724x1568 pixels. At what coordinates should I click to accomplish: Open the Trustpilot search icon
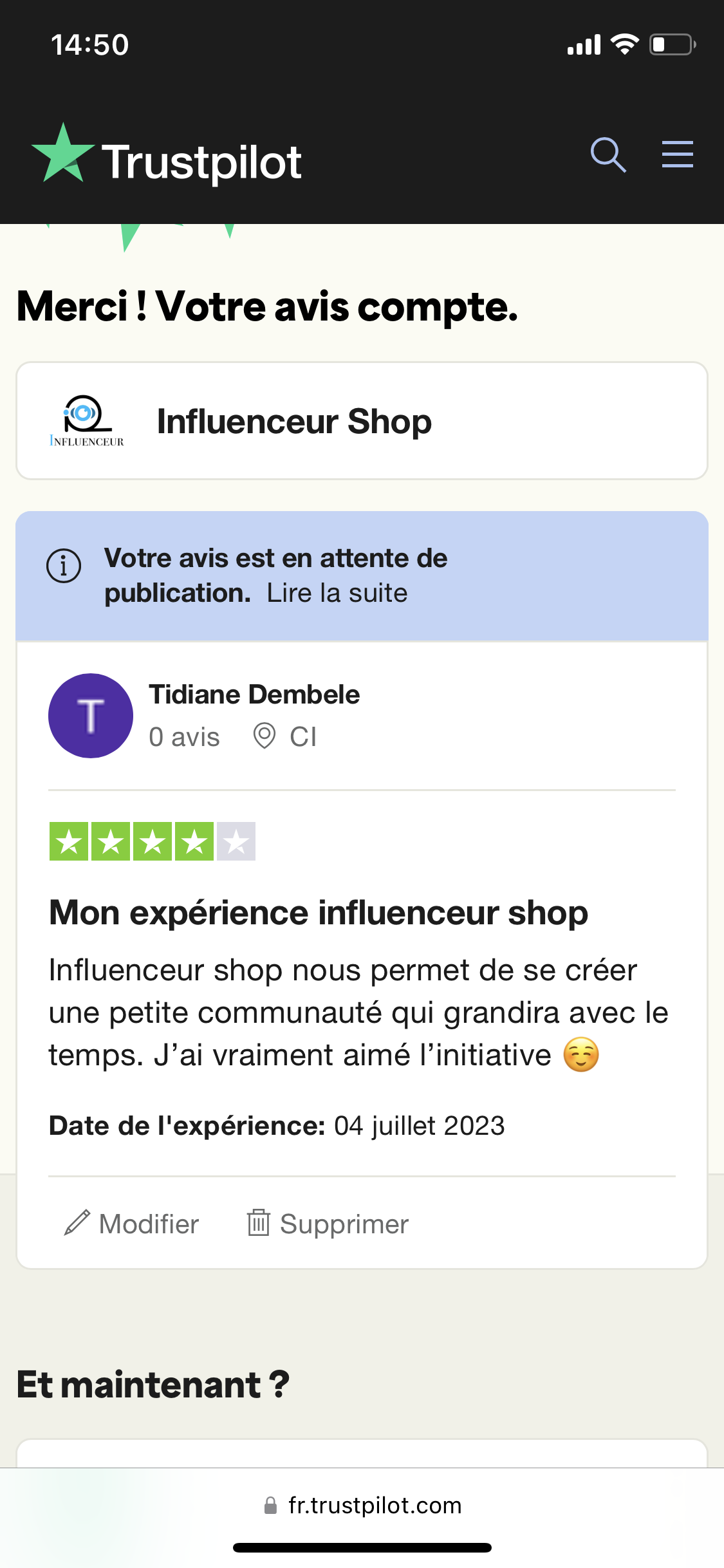pos(608,155)
